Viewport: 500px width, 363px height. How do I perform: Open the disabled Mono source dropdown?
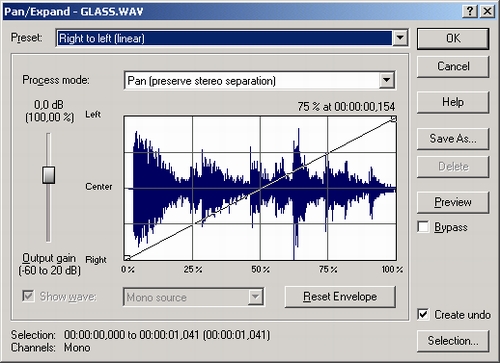pyautogui.click(x=255, y=297)
